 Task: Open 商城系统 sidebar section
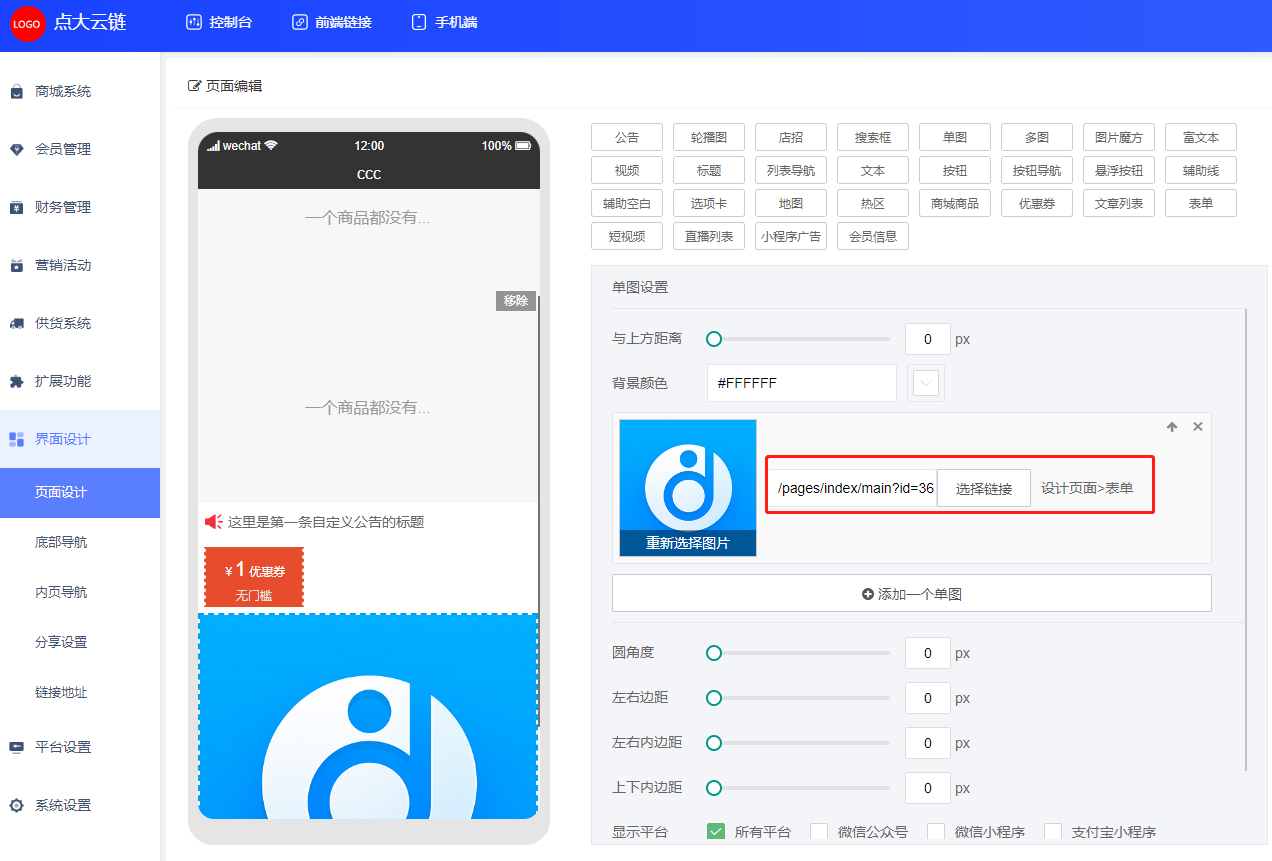pos(80,91)
